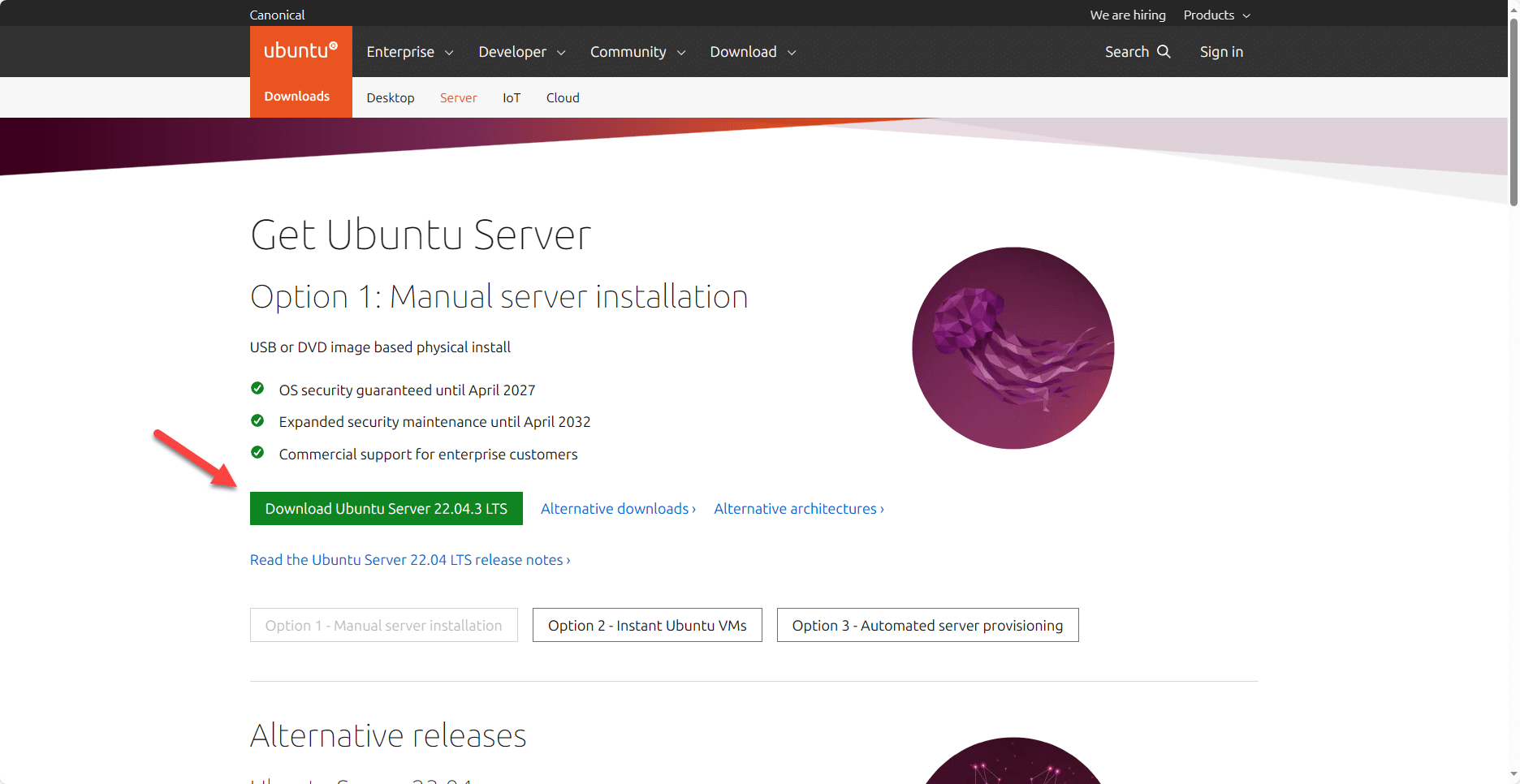
Task: Click the checkmark beside Expanded security maintenance
Action: point(257,420)
